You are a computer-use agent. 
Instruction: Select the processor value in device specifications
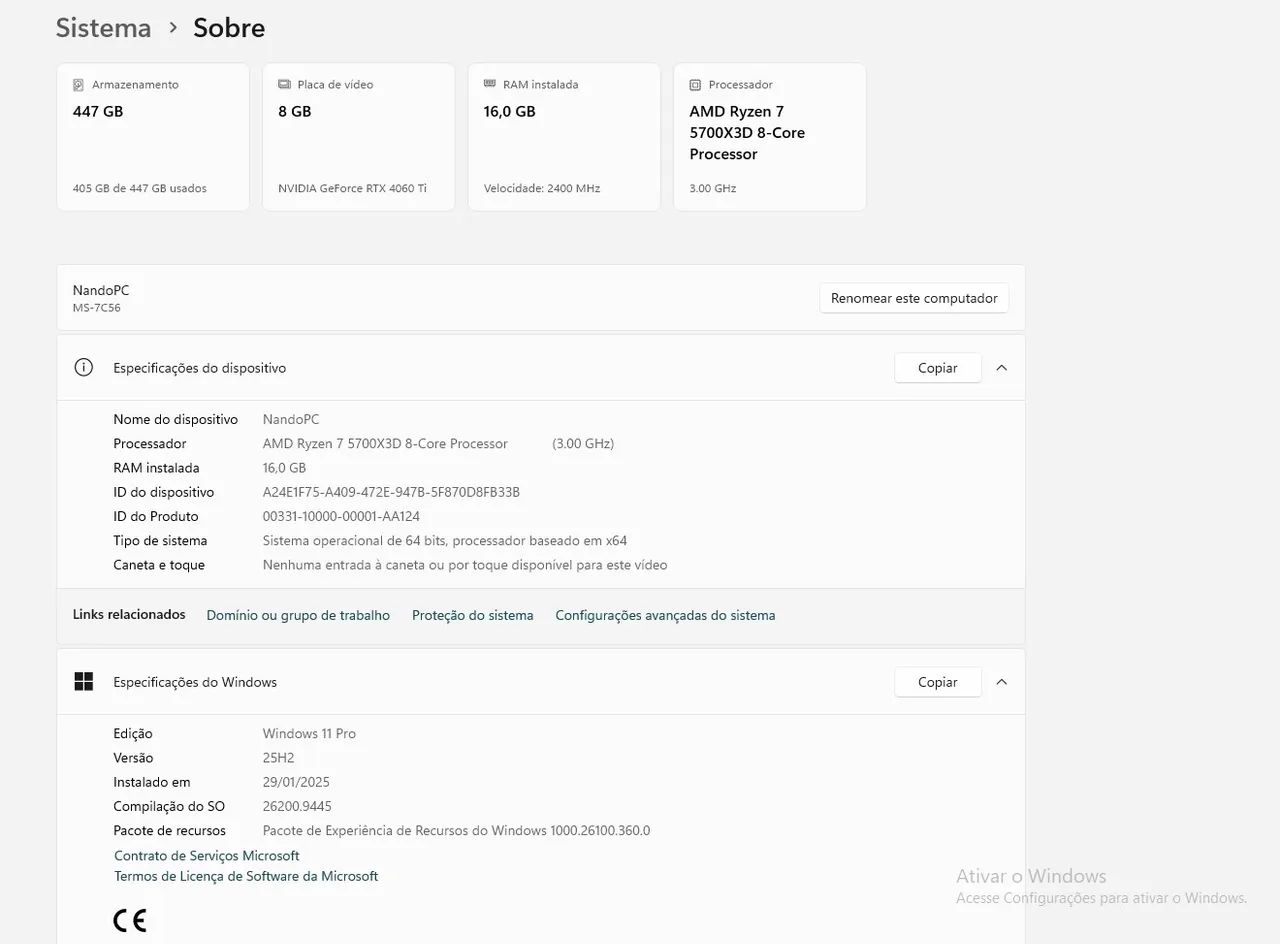point(385,443)
